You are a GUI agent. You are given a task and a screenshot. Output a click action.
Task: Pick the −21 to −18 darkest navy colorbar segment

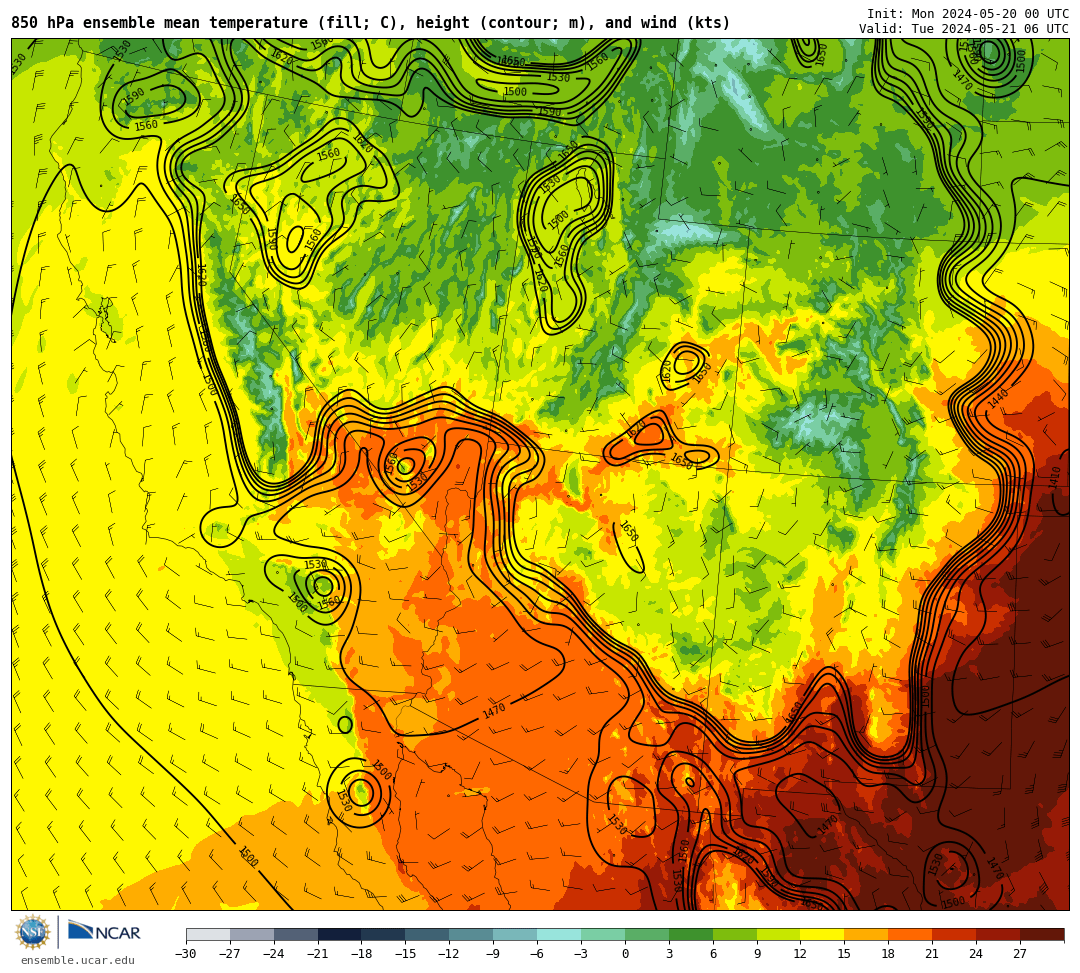tap(340, 934)
